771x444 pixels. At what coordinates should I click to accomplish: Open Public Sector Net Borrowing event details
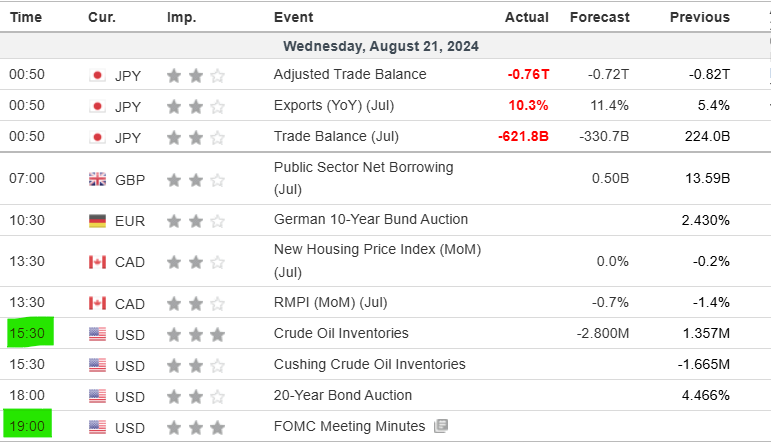click(363, 177)
